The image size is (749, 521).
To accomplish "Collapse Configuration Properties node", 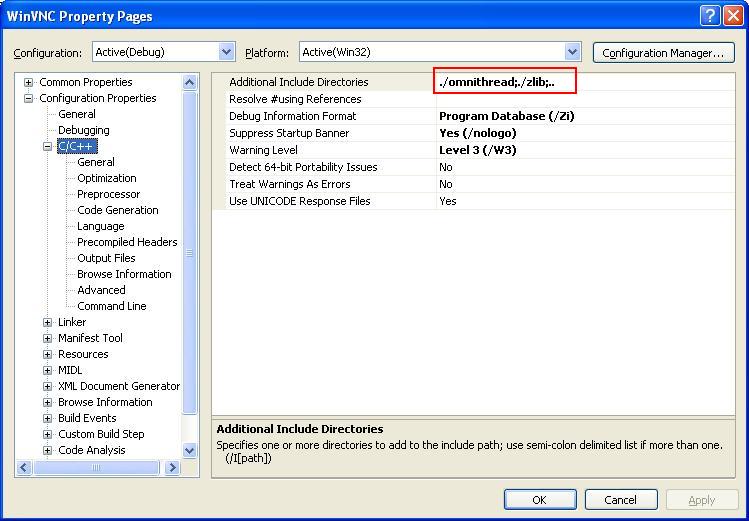I will click(x=29, y=98).
